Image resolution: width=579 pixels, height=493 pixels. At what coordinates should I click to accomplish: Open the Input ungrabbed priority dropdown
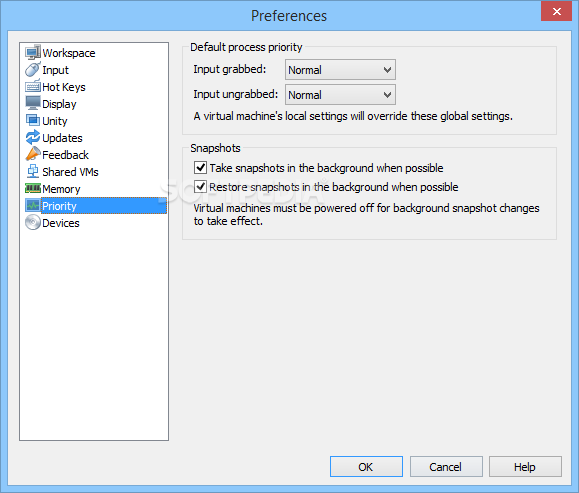340,95
